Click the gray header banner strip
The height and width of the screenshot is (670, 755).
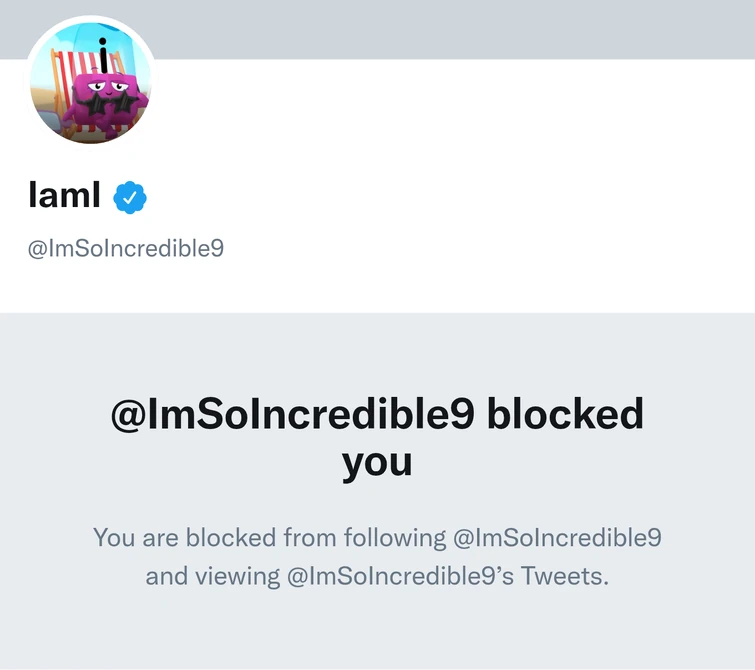(x=450, y=28)
